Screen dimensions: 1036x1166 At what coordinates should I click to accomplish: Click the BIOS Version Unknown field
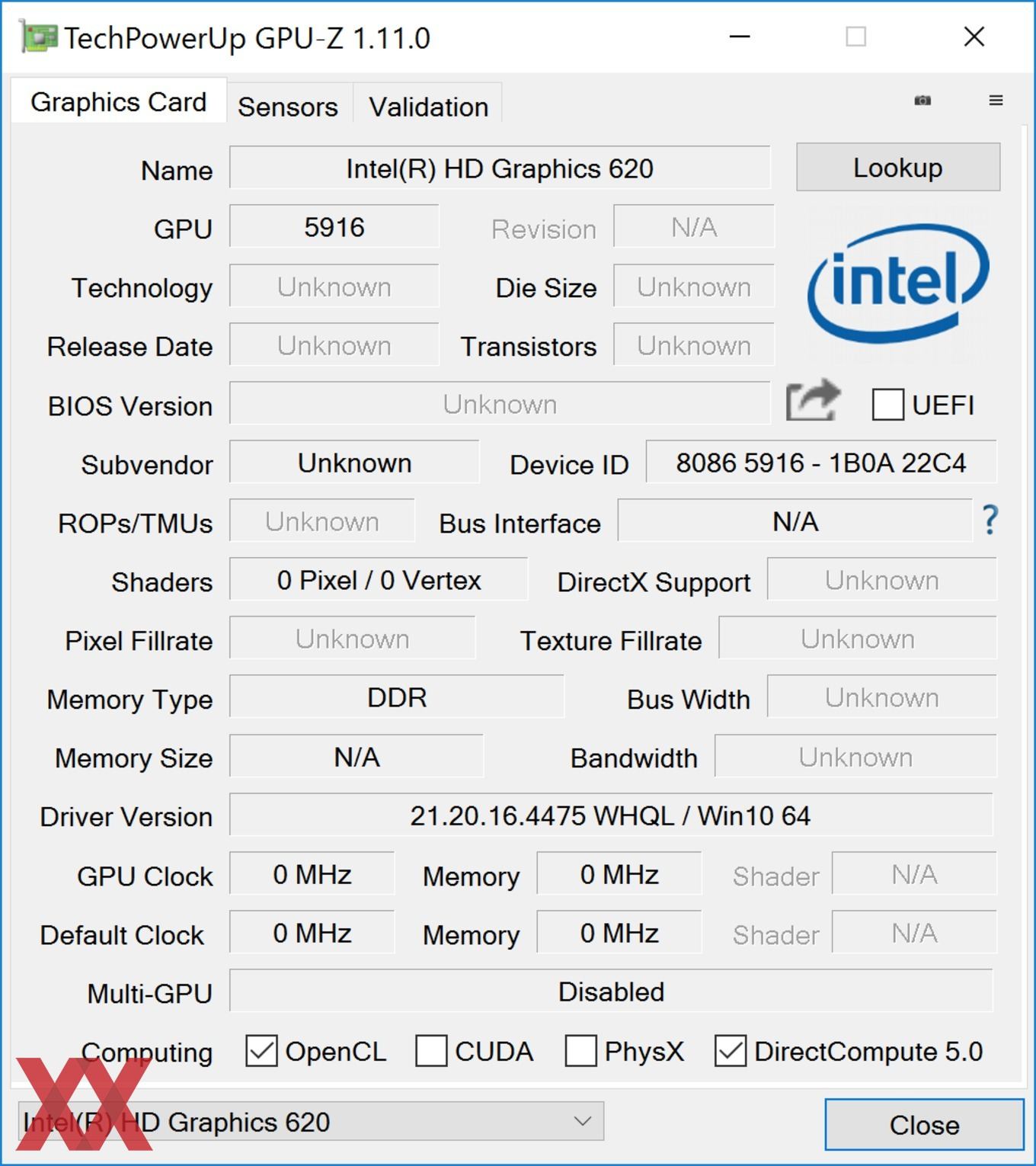point(500,404)
